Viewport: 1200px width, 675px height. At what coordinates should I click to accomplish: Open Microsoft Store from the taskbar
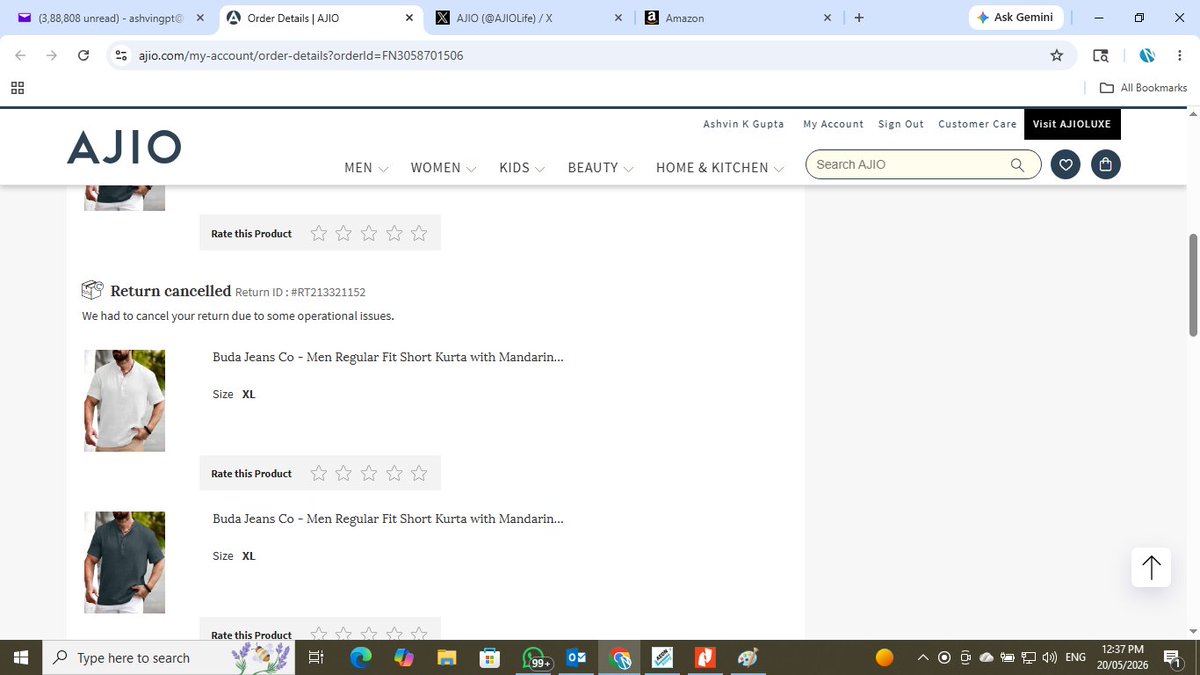(489, 658)
